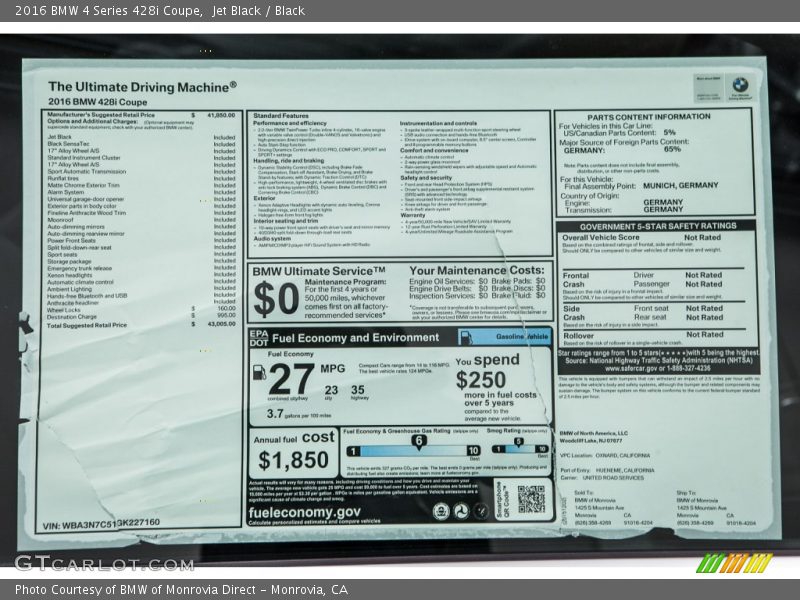800x600 pixels.
Task: Open the fueleconomy.gov link
Action: tap(304, 511)
